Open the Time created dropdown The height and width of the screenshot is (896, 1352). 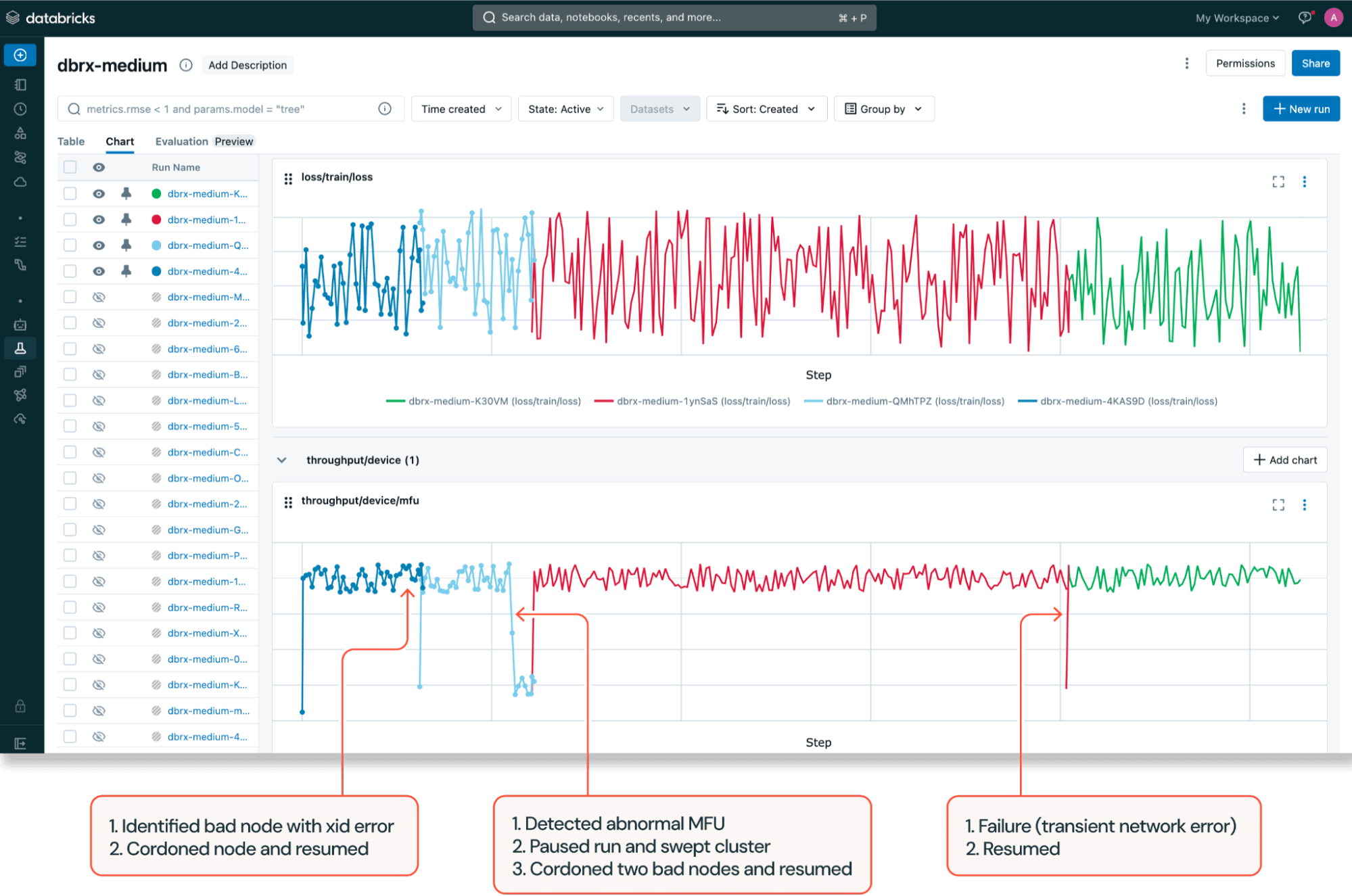tap(461, 109)
